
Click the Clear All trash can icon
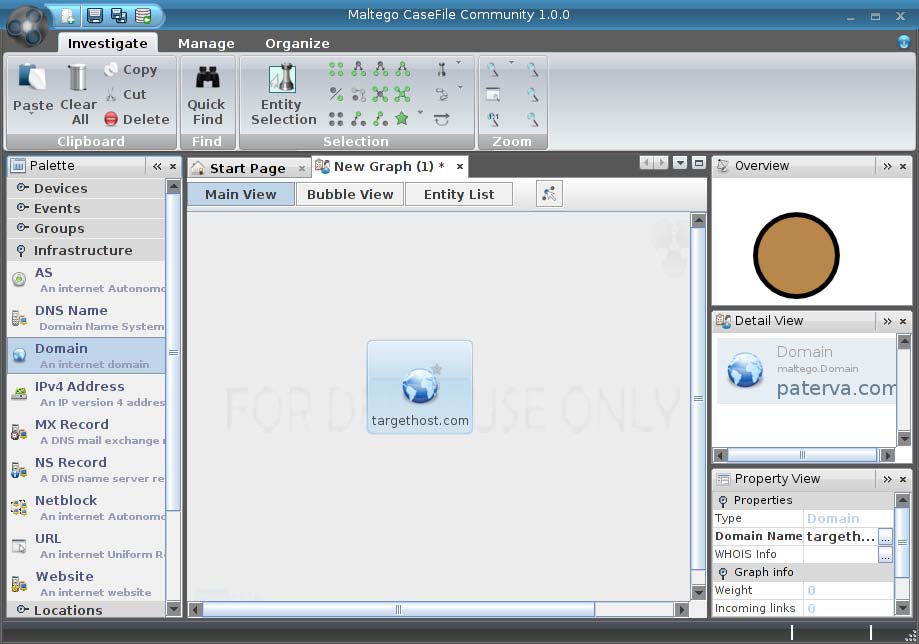[x=78, y=79]
